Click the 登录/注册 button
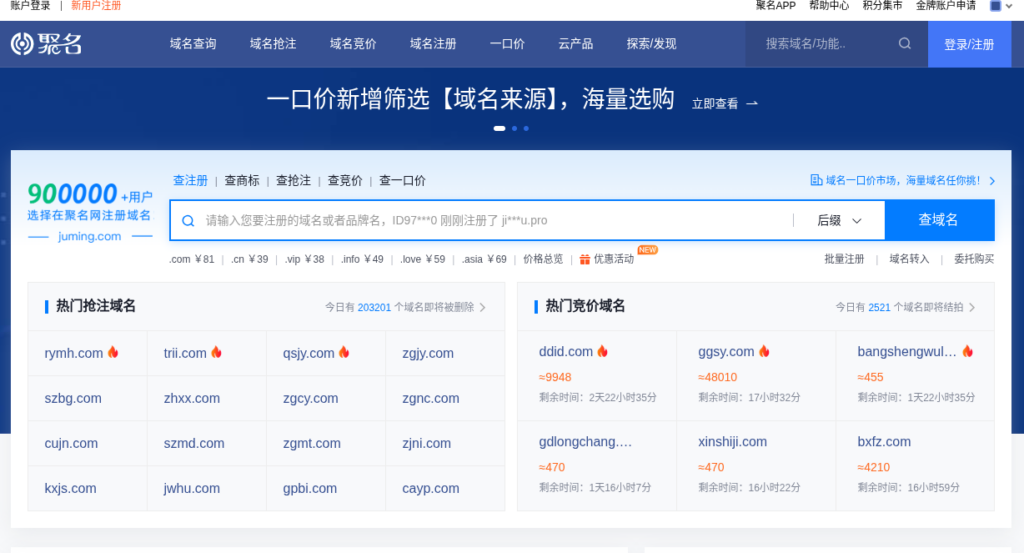The width and height of the screenshot is (1024, 553). click(969, 44)
